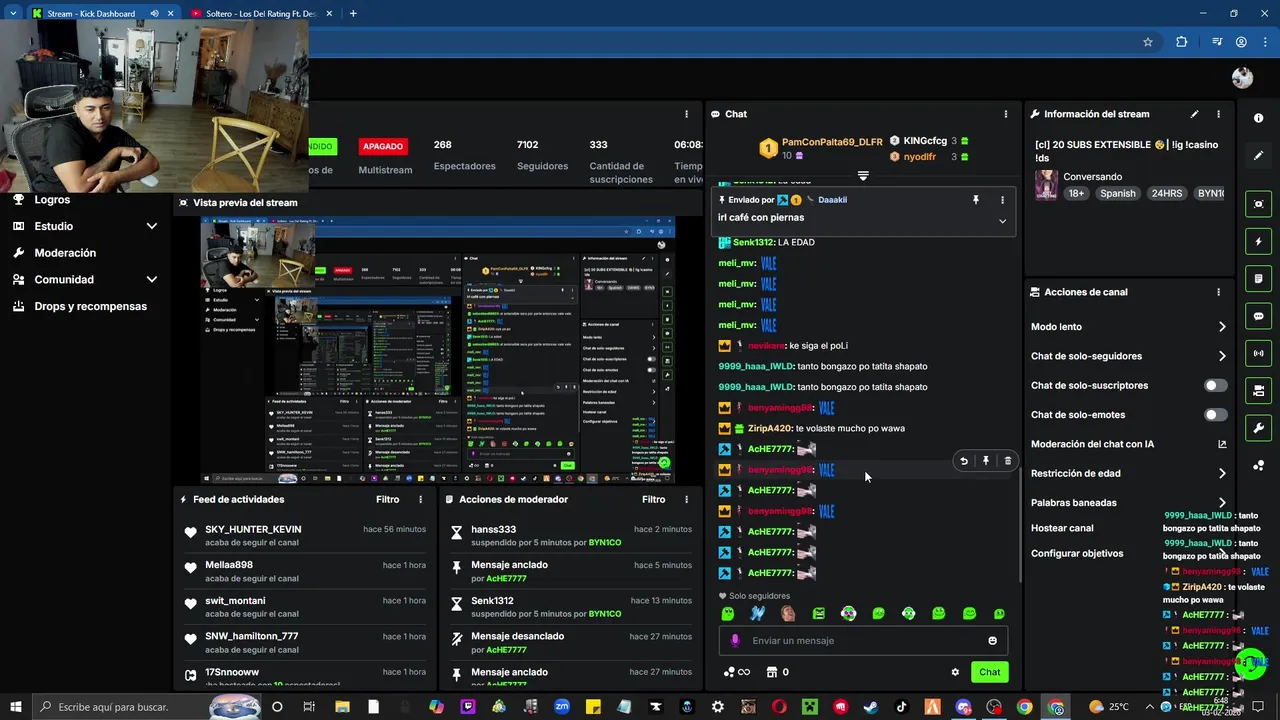1280x720 pixels.
Task: Click the first green ghost emote
Action: [x=727, y=613]
